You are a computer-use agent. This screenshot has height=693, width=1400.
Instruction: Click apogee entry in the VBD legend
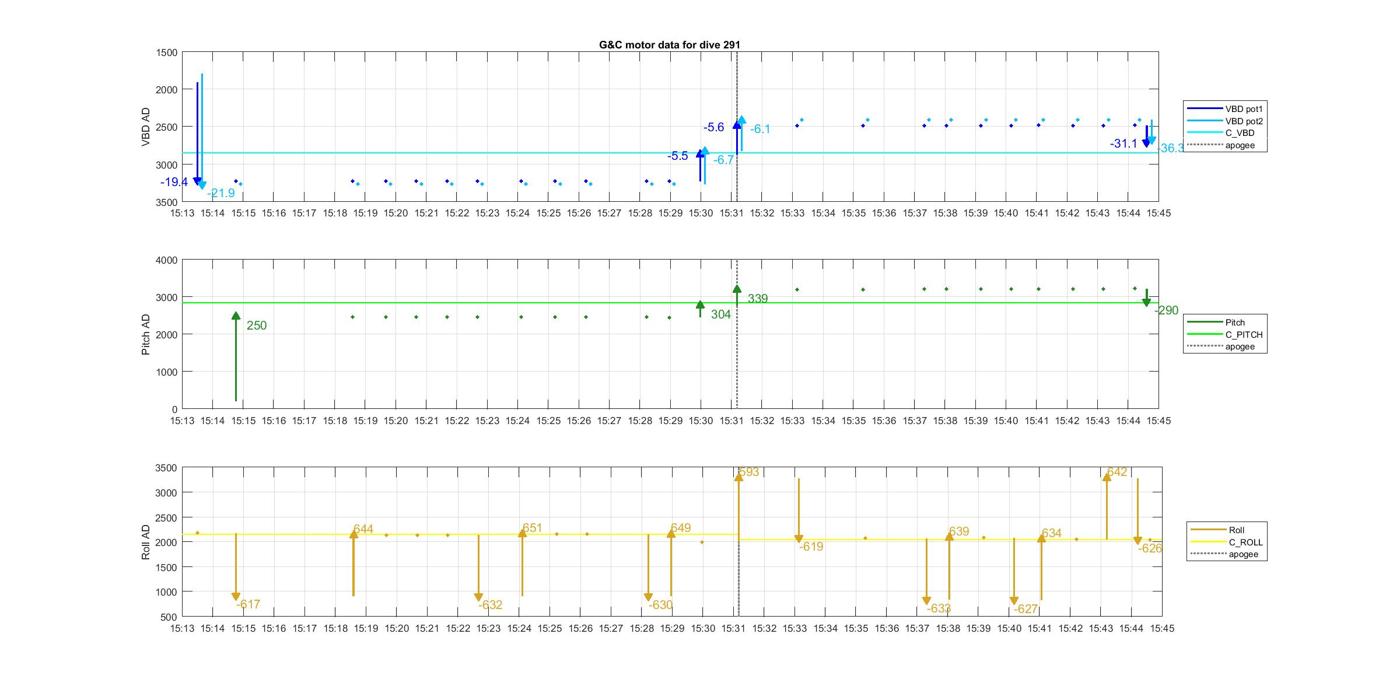tap(1220, 145)
